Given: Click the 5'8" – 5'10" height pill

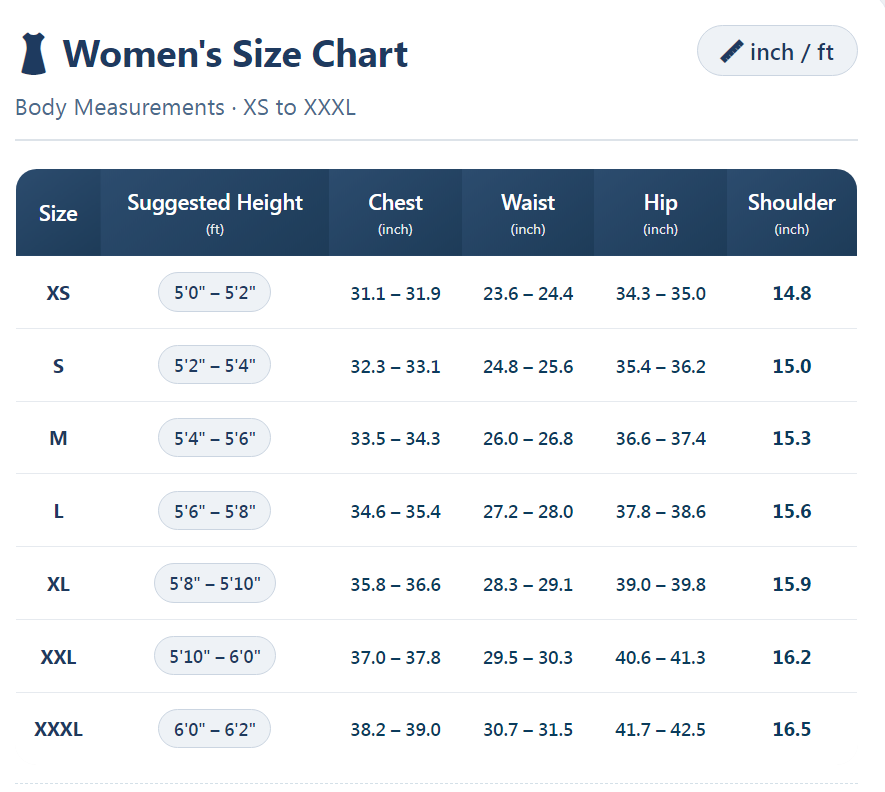Looking at the screenshot, I should pos(214,584).
